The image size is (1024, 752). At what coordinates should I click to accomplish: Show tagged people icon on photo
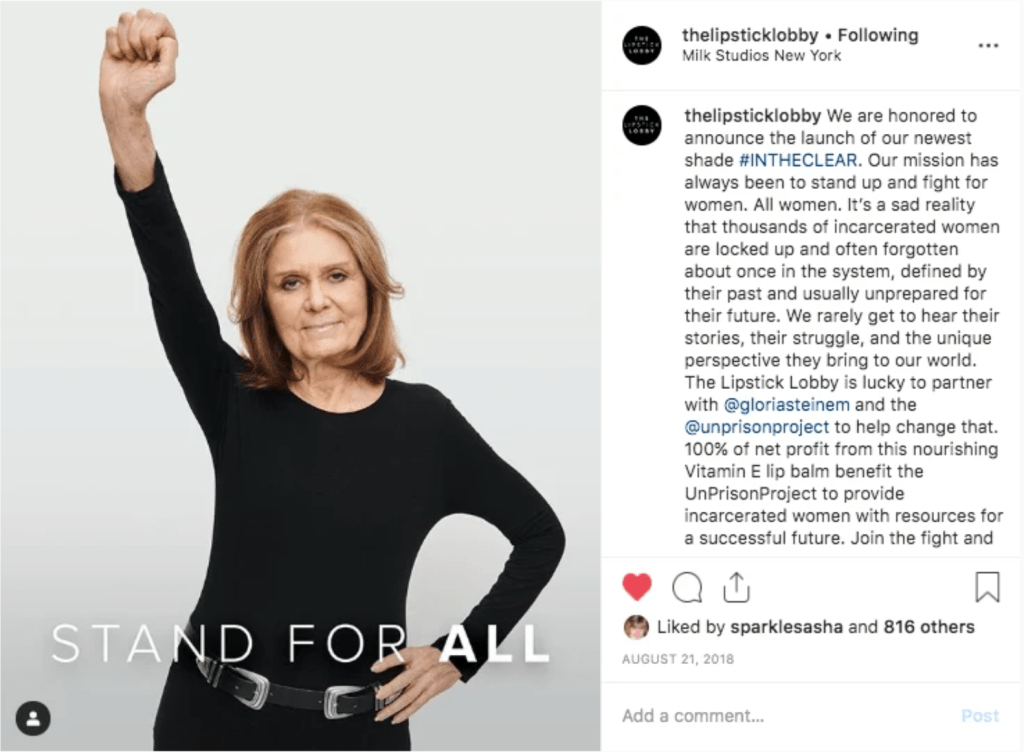pyautogui.click(x=33, y=718)
